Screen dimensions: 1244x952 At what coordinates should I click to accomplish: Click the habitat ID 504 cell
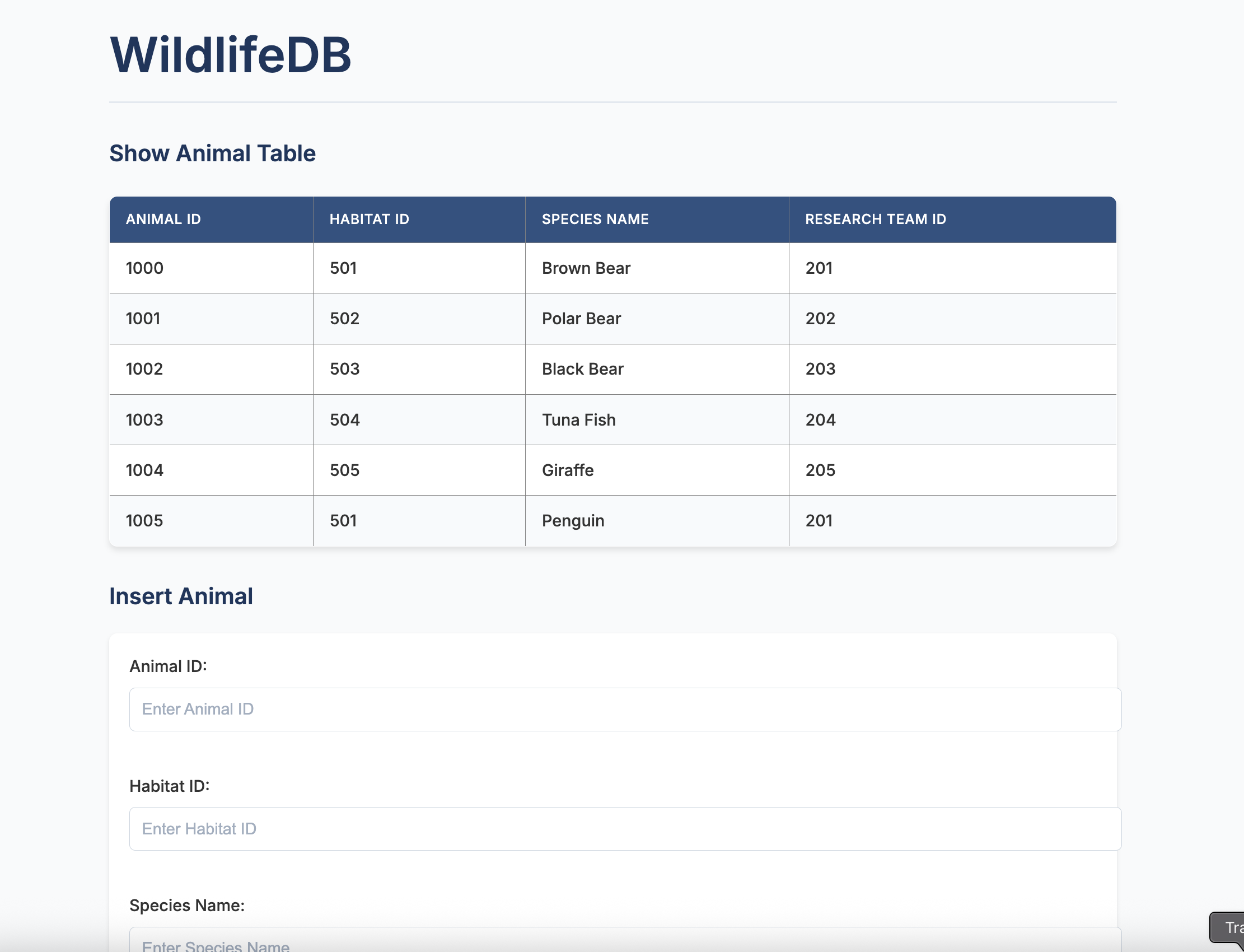(x=419, y=420)
